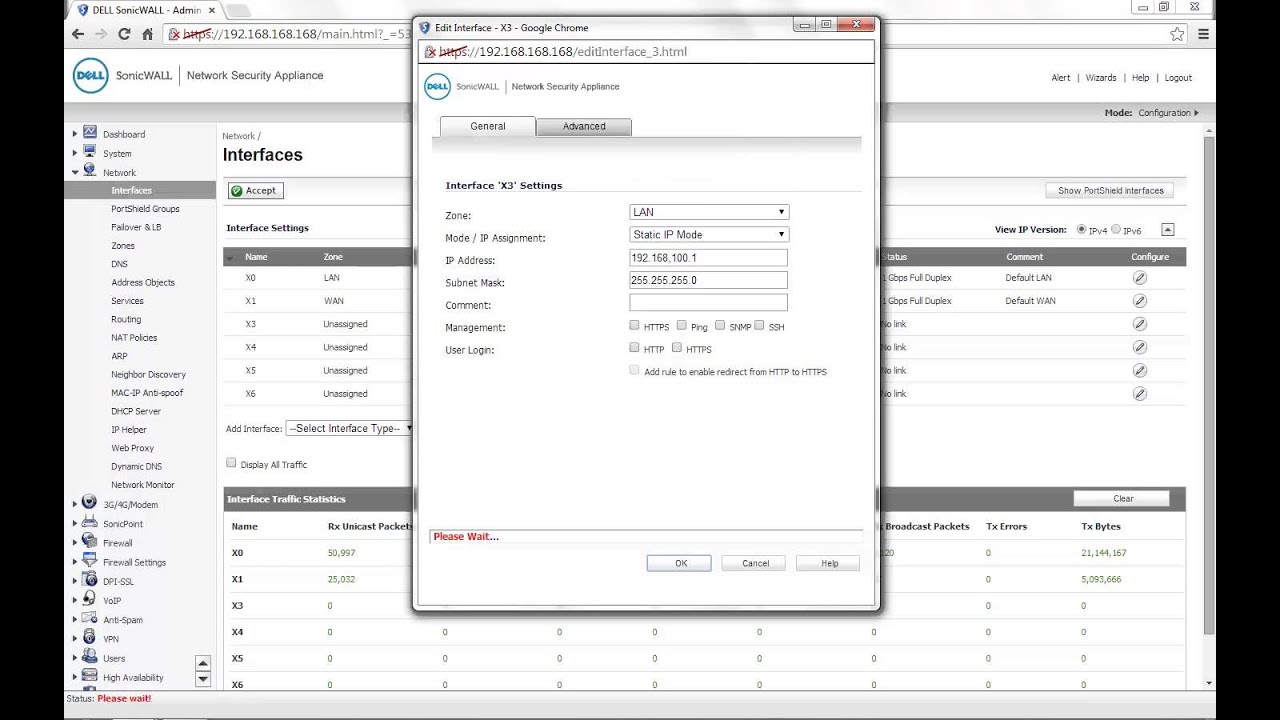Click Show PortShield Interfaces button

[x=1110, y=190]
